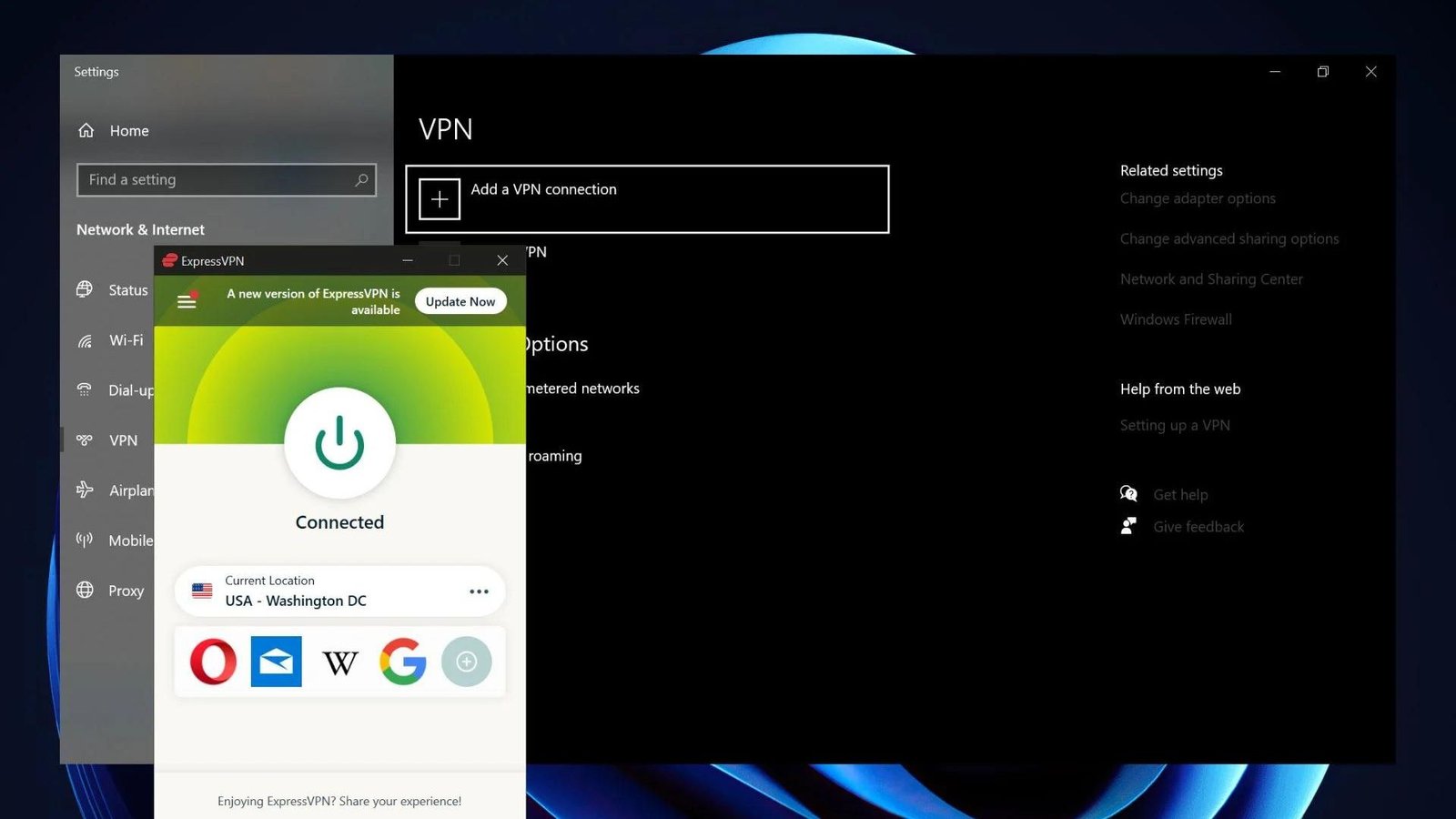
Task: Restore down the Settings window
Action: (1323, 72)
